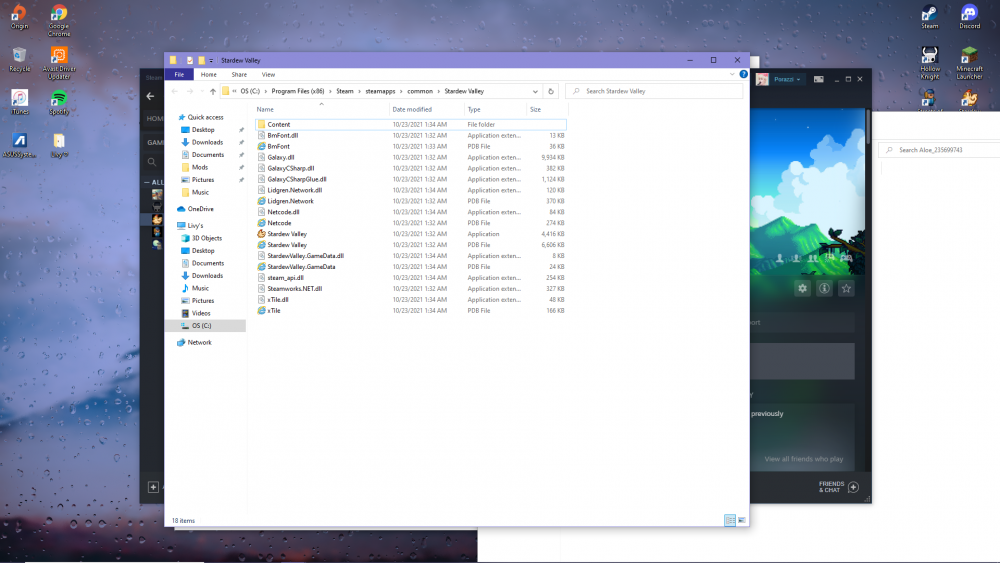
Task: Click the Search Aloe_235699743 field
Action: (x=939, y=150)
